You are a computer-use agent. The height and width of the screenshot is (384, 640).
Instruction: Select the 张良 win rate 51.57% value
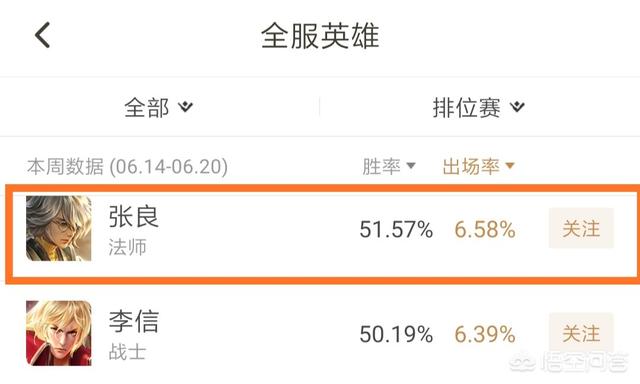[x=396, y=229]
